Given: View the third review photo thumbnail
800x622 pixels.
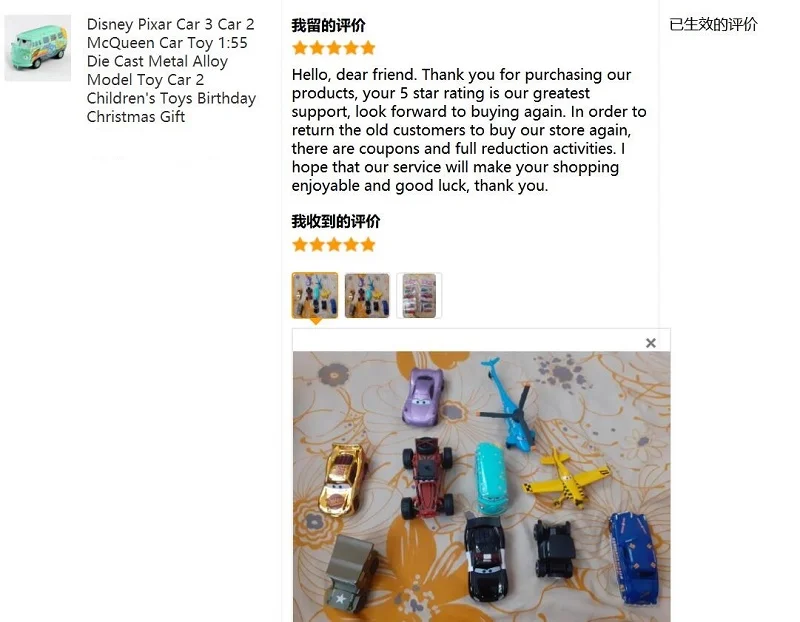Looking at the screenshot, I should (419, 295).
